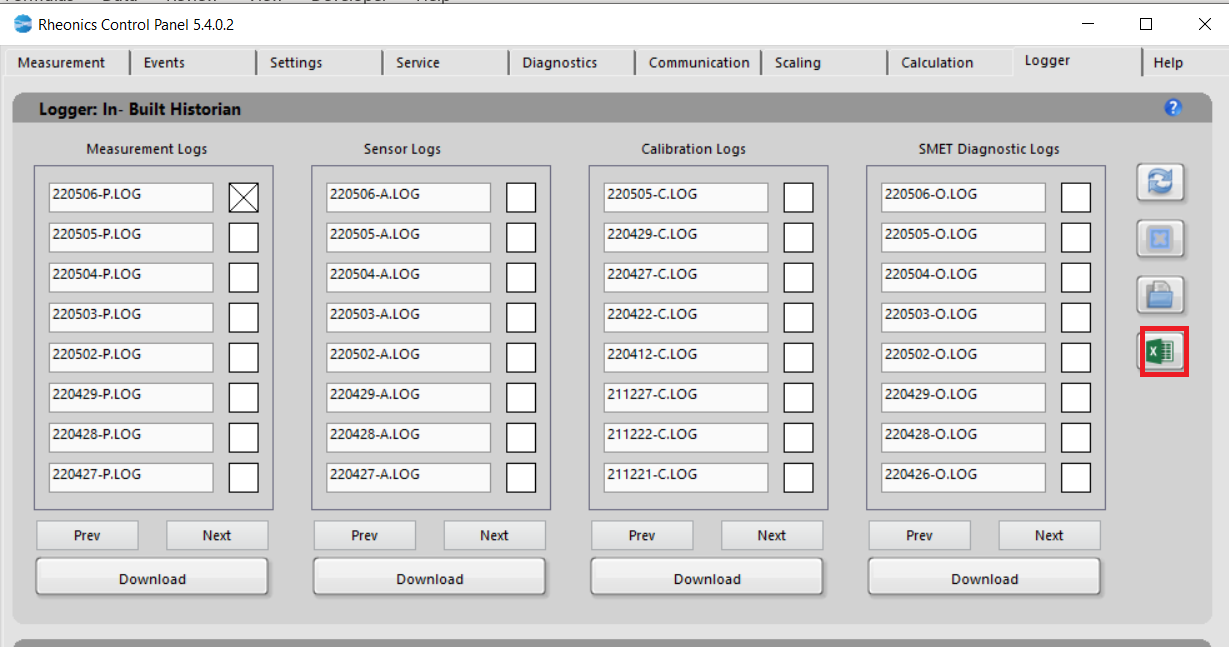This screenshot has width=1229, height=647.
Task: Click Next under Measurement Logs
Action: 217,535
